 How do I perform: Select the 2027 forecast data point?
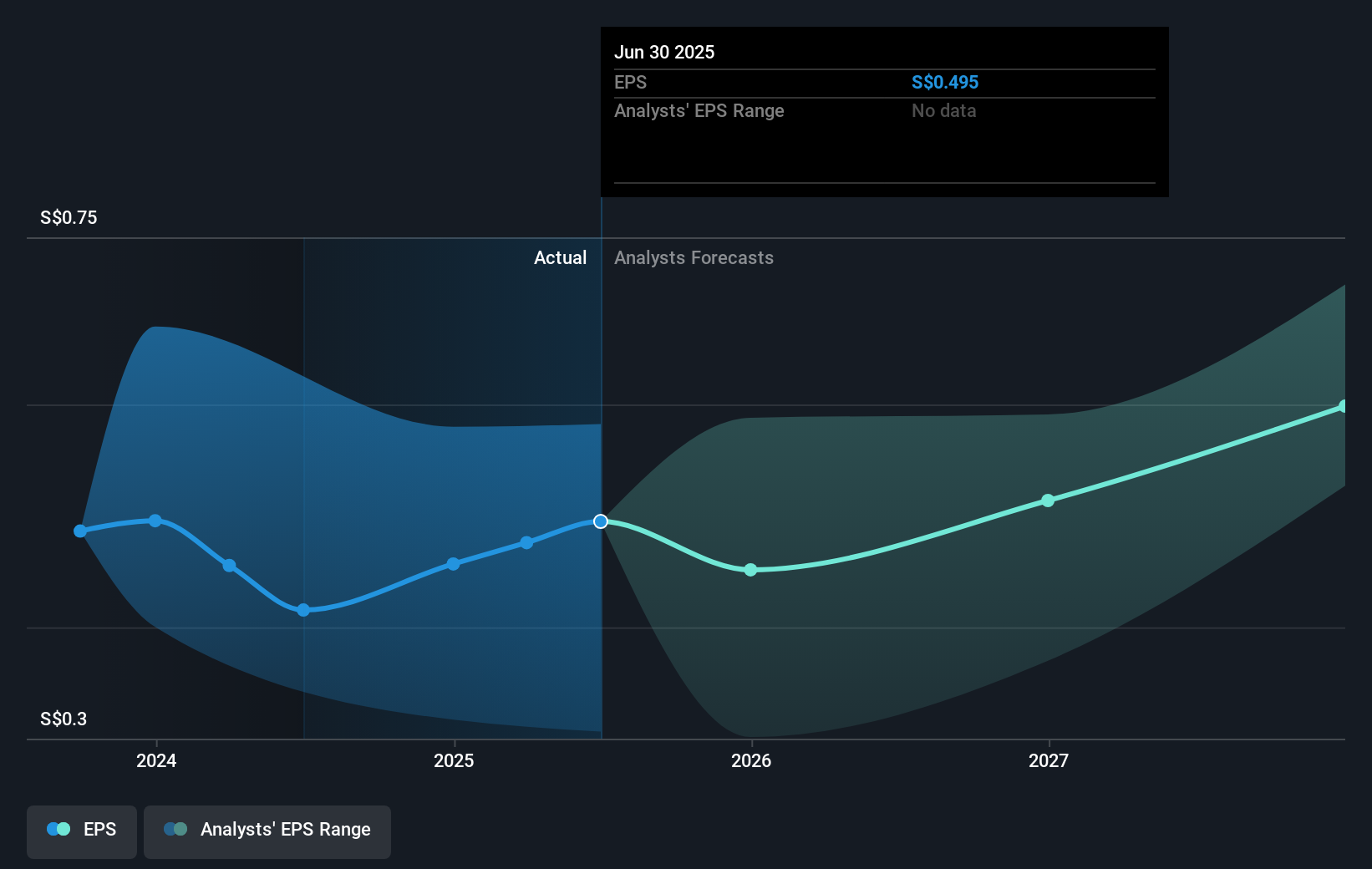(x=1049, y=501)
